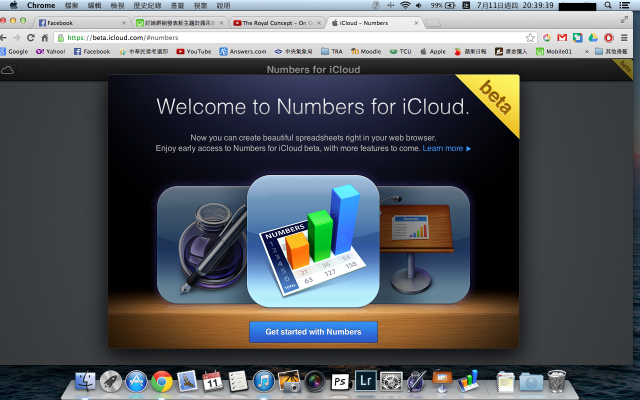Show hidden bookmarks with the chevron
This screenshot has width=640, height=400.
coord(587,52)
